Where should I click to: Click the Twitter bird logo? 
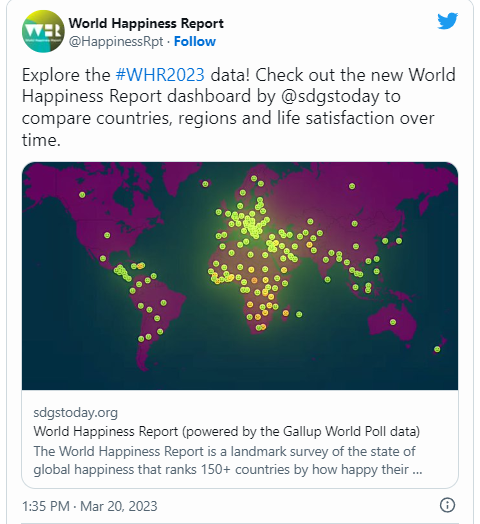447,21
